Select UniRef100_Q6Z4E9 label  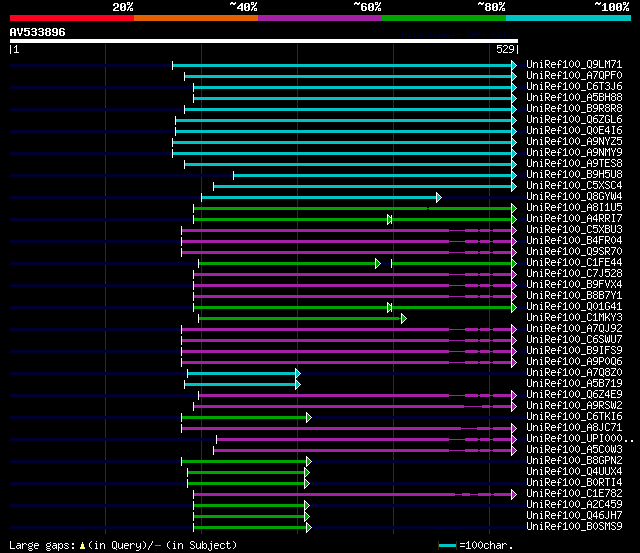click(x=574, y=395)
